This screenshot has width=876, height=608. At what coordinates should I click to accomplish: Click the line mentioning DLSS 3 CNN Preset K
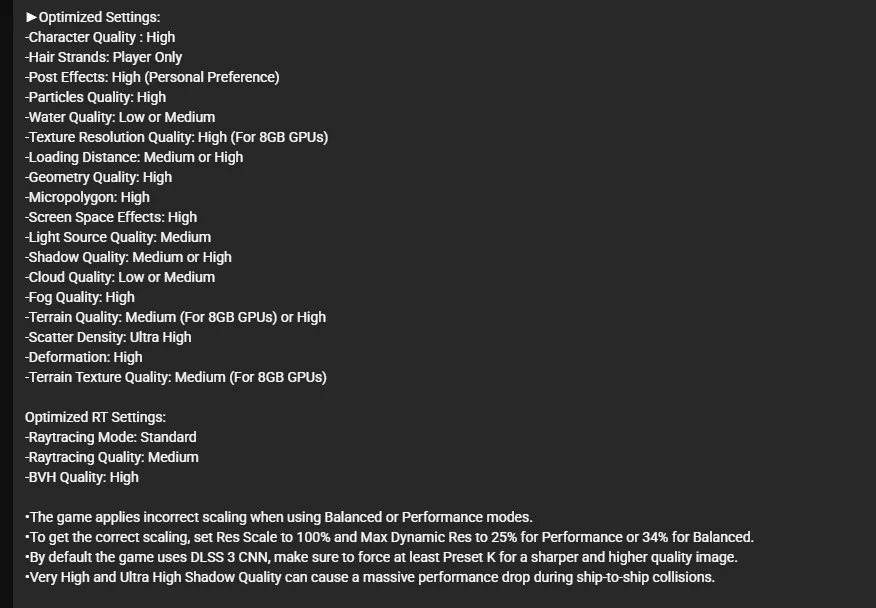pyautogui.click(x=382, y=558)
